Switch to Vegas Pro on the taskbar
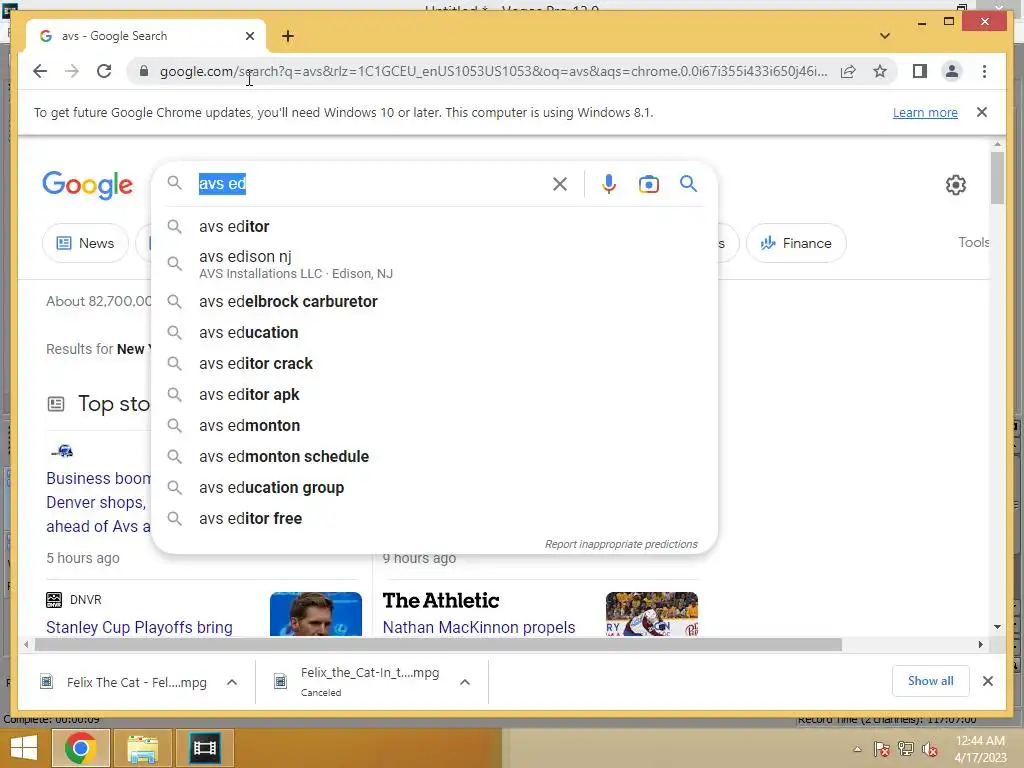Image resolution: width=1024 pixels, height=768 pixels. click(x=204, y=748)
